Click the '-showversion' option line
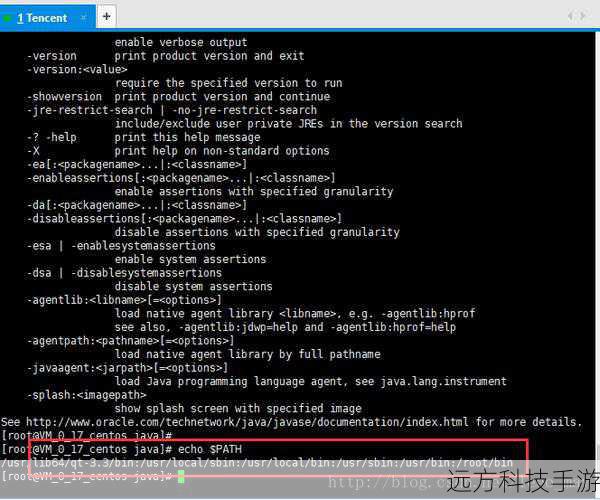600x500 pixels. coord(178,96)
